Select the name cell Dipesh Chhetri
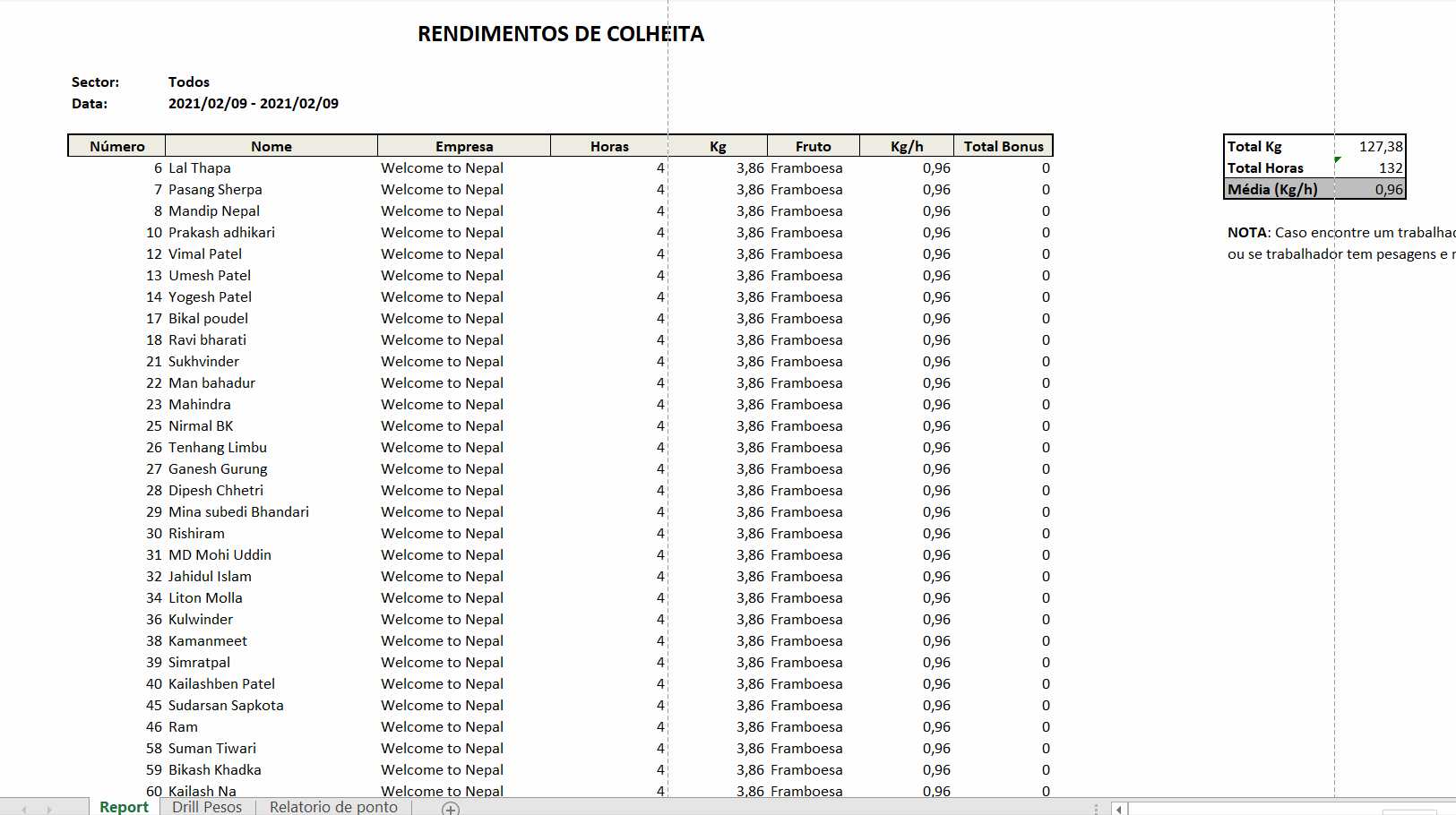 [x=216, y=490]
